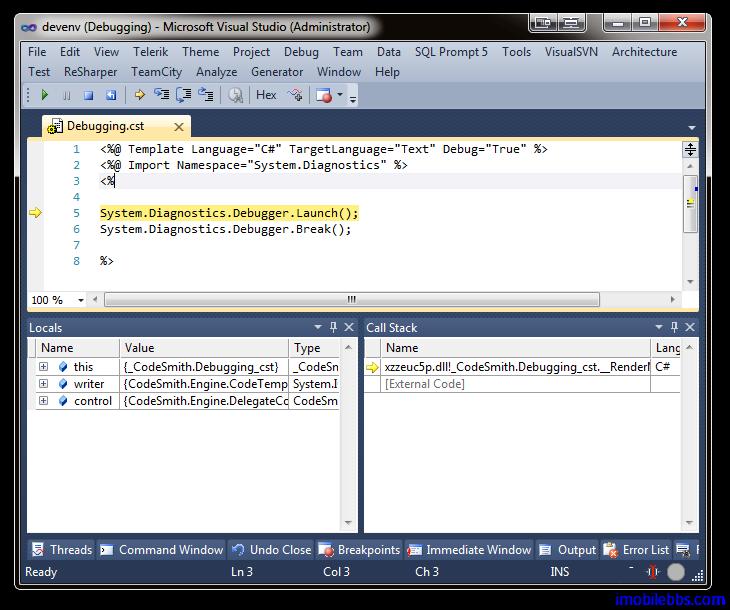Toggle auto-hide pin on Call Stack panel
Image resolution: width=730 pixels, height=610 pixels.
(675, 327)
